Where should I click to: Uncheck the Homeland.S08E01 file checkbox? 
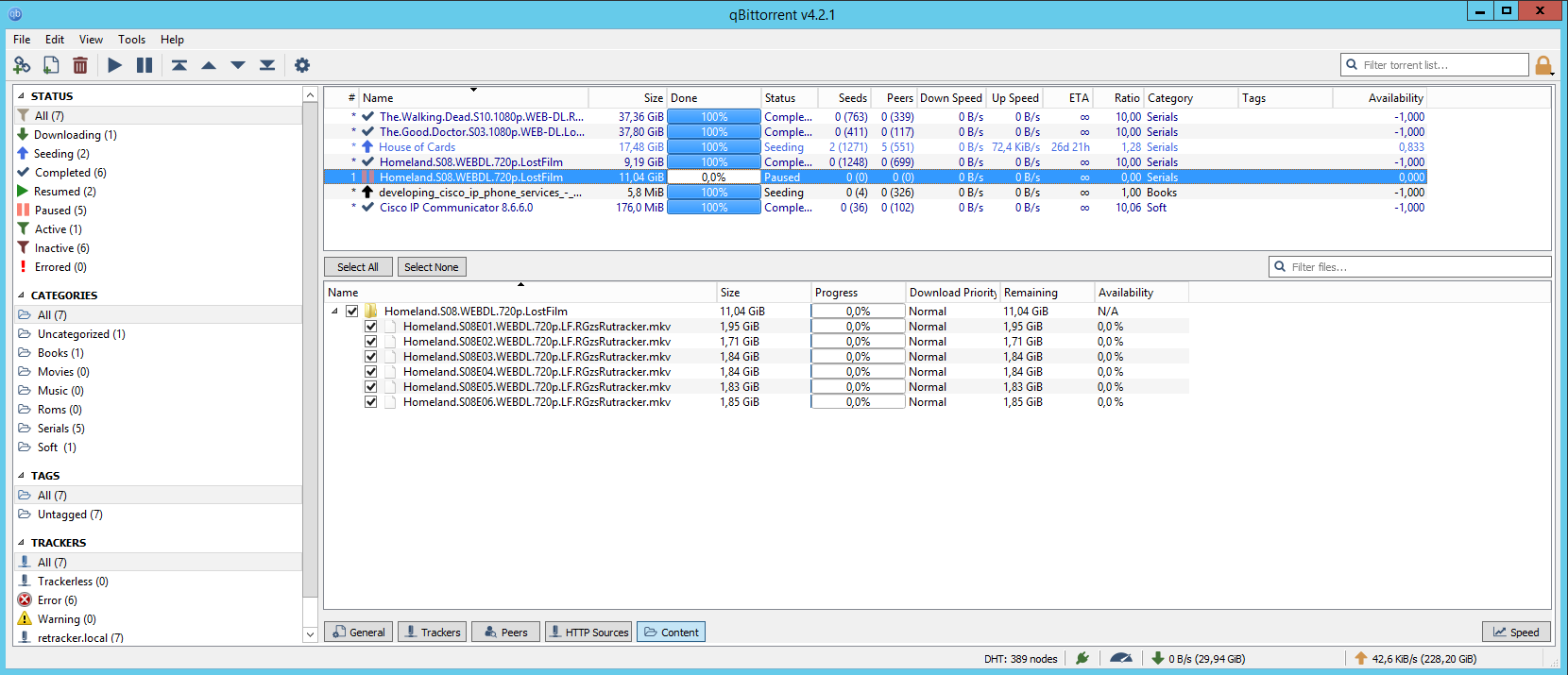(x=371, y=327)
